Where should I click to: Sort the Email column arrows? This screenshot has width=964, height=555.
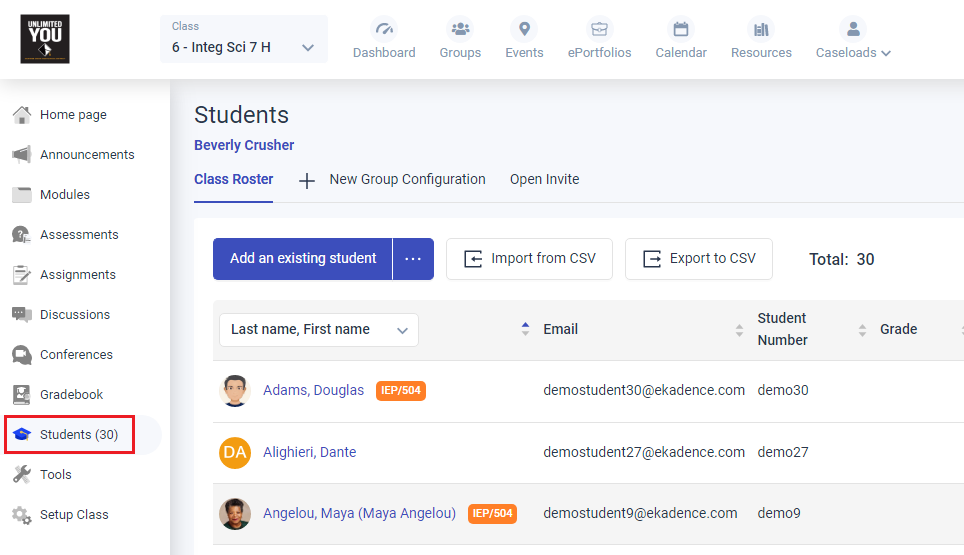(x=739, y=330)
